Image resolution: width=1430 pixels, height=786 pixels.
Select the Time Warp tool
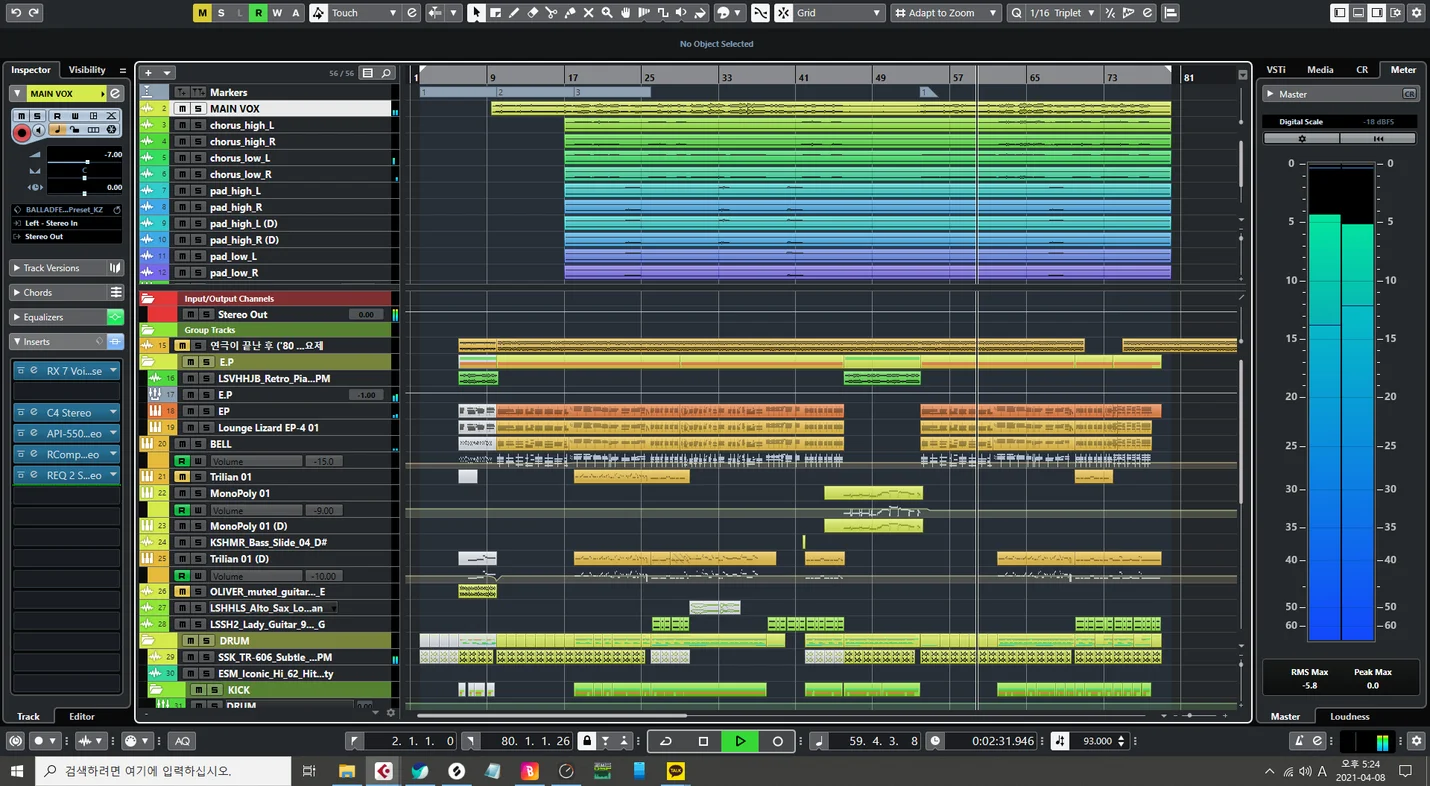[644, 13]
